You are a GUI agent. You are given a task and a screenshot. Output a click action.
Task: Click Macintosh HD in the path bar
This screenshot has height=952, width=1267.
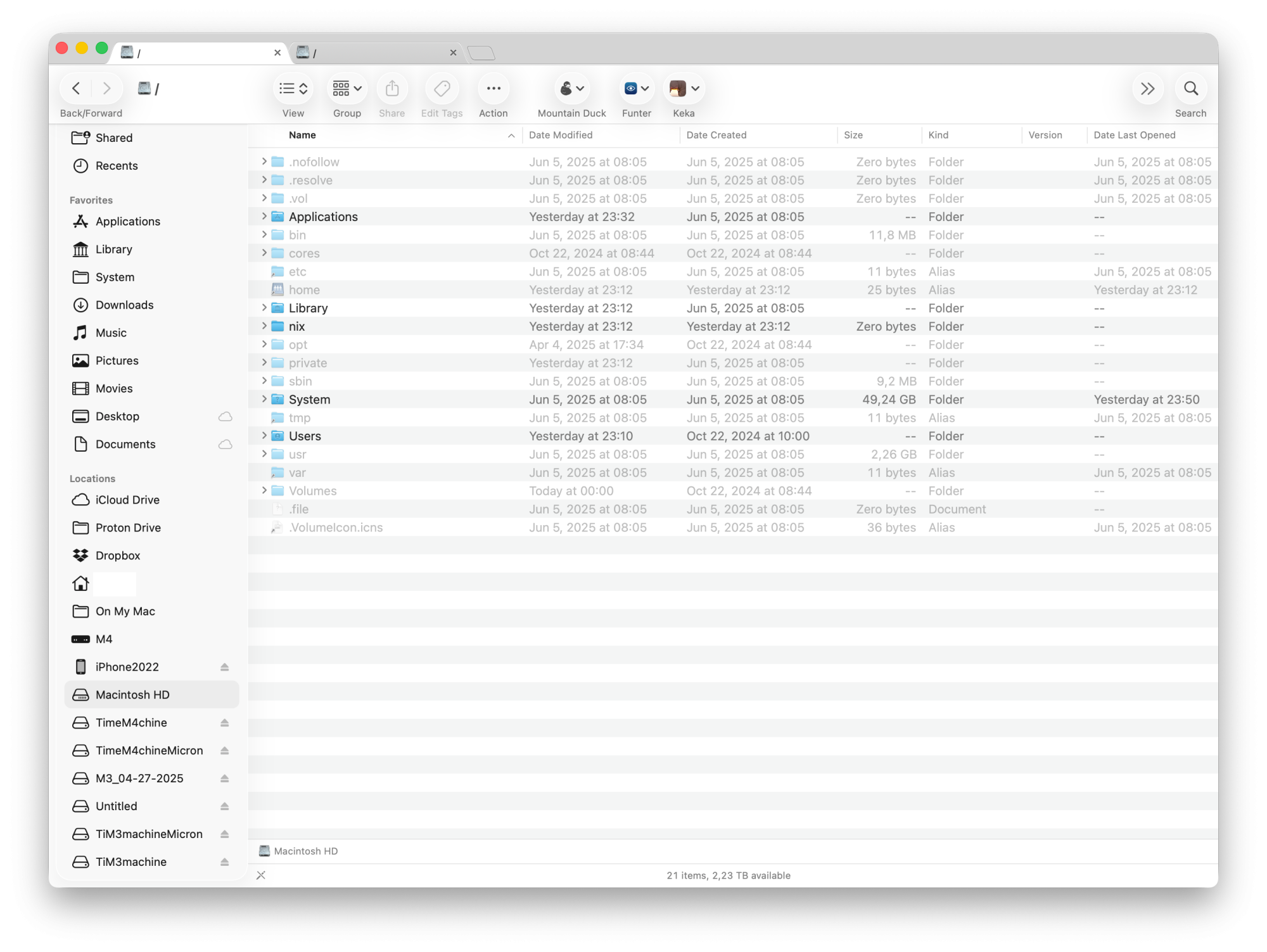[x=305, y=851]
